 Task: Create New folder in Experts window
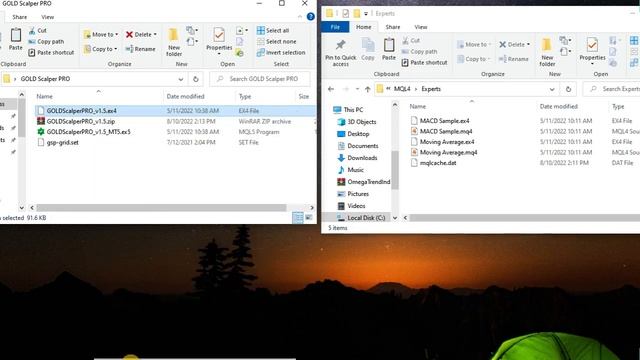point(547,52)
